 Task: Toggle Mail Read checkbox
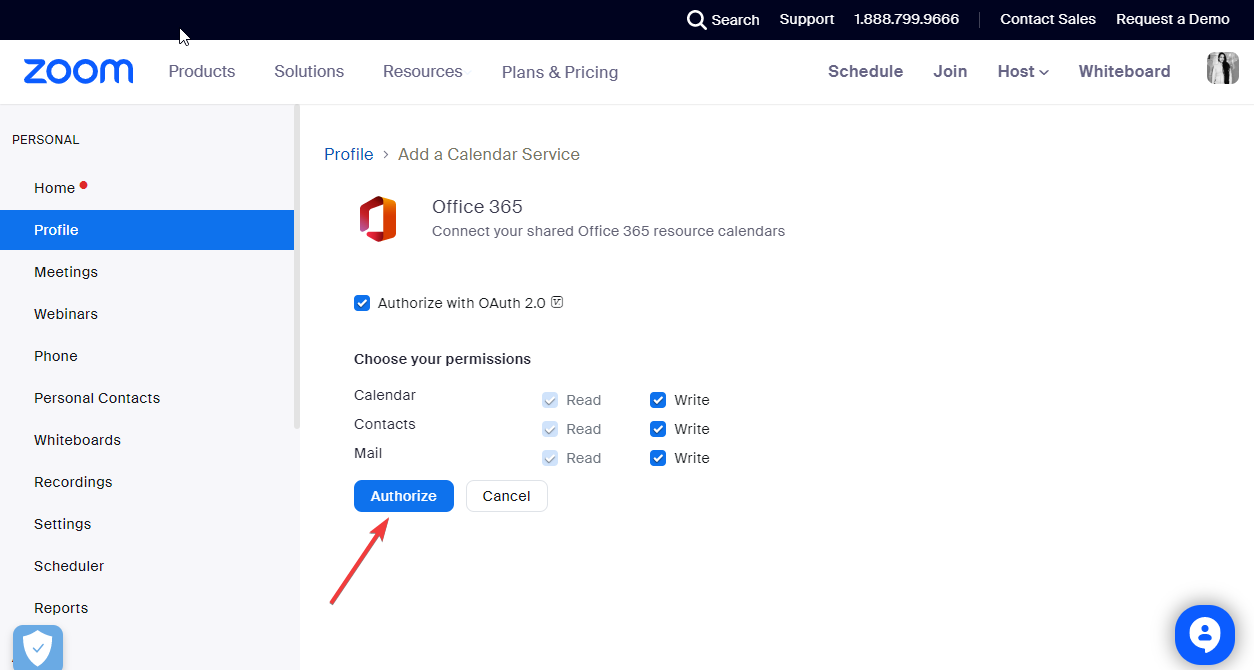pos(550,458)
